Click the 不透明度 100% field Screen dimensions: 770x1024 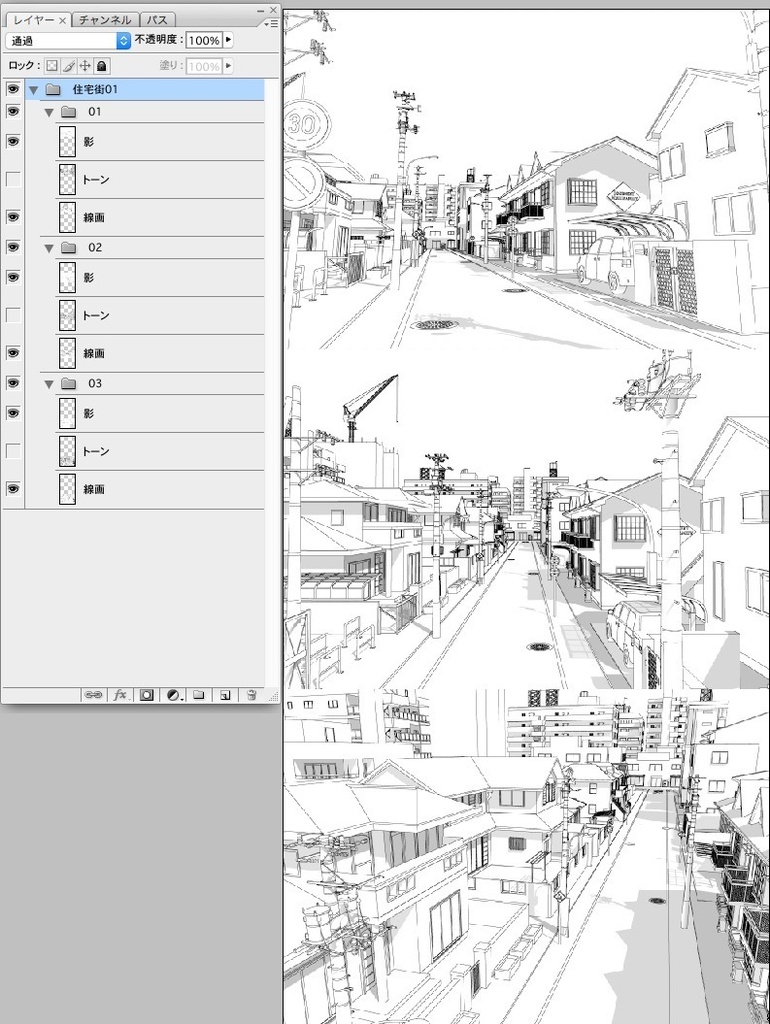tap(204, 40)
